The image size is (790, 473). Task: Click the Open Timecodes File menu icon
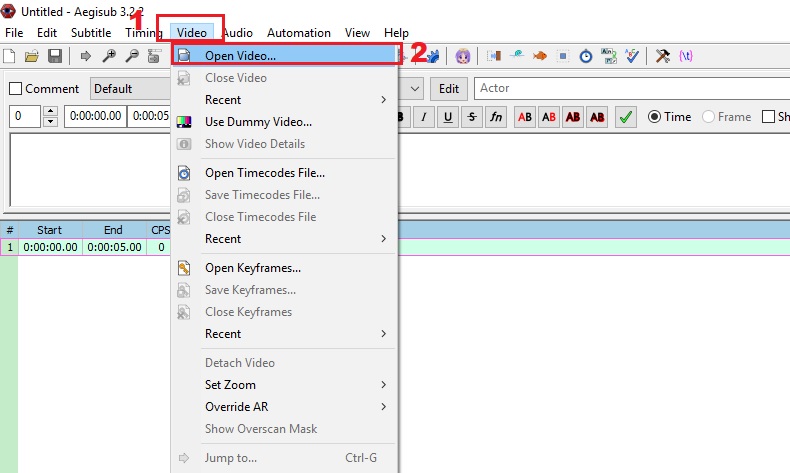[184, 173]
